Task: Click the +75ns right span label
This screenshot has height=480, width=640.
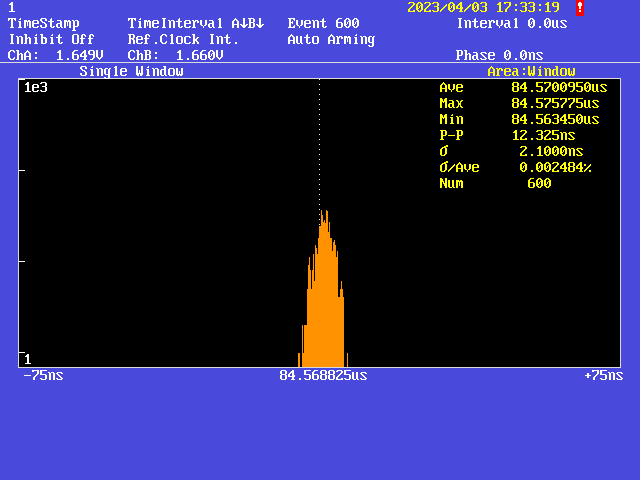Action: tap(603, 375)
